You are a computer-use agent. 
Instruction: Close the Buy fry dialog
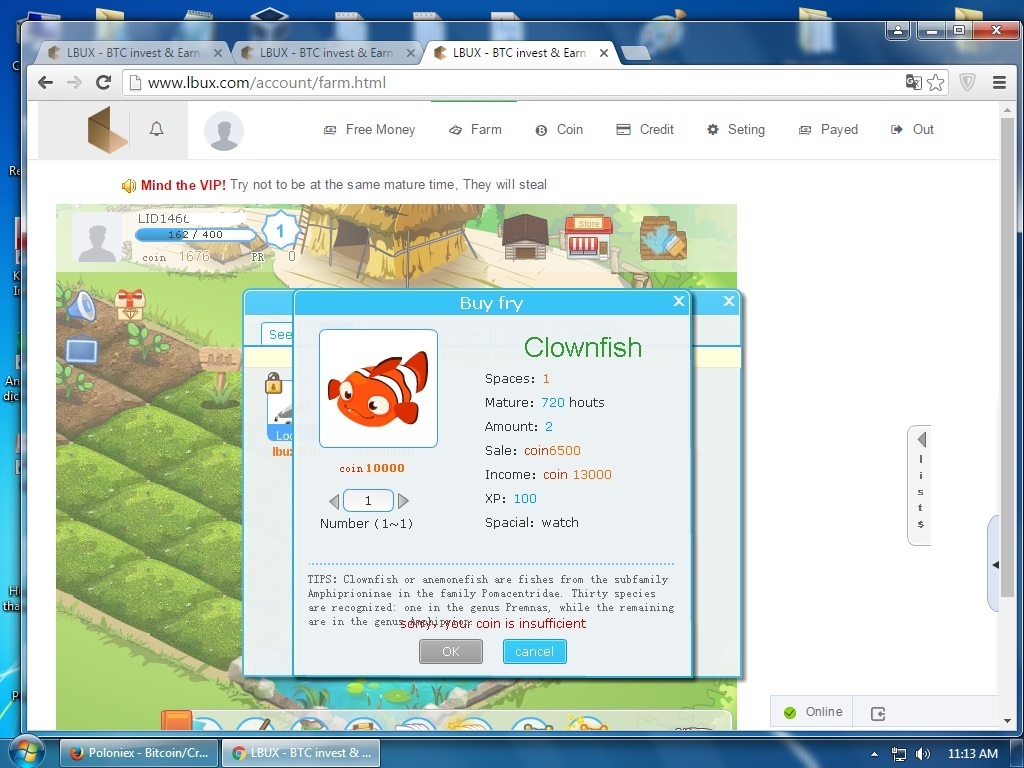tap(679, 301)
